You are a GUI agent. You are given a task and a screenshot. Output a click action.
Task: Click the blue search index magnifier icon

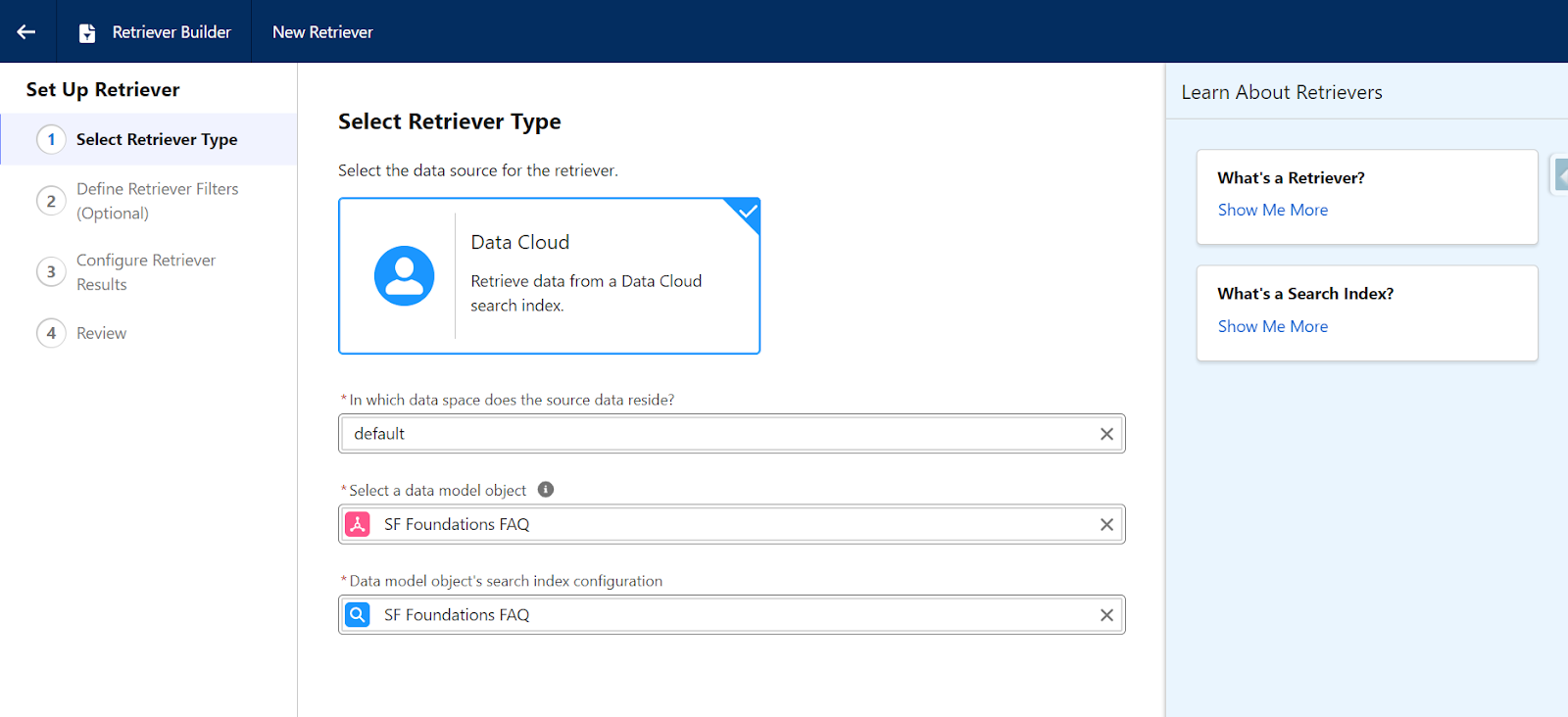coord(358,615)
